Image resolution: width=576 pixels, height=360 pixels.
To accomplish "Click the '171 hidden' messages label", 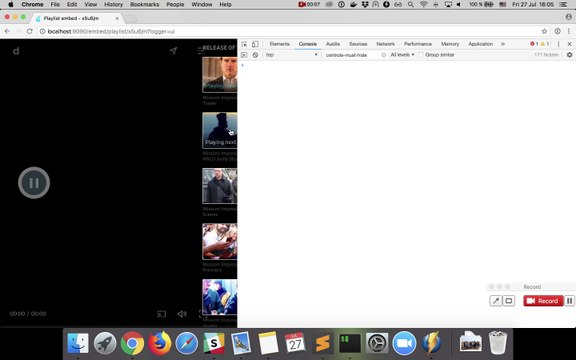I will (x=546, y=55).
